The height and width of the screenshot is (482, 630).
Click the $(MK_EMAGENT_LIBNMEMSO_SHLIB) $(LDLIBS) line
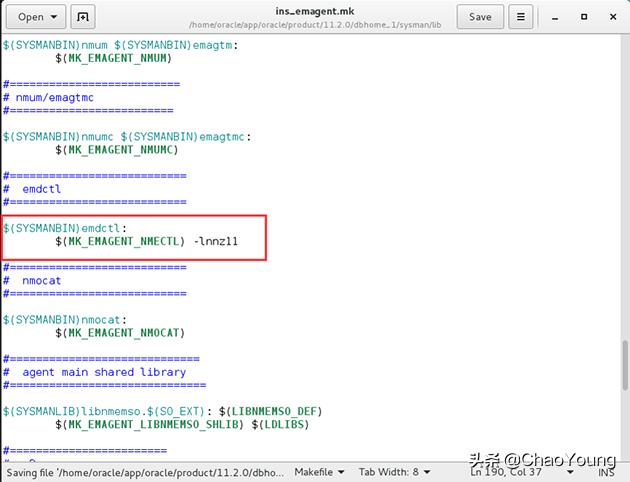[182, 425]
